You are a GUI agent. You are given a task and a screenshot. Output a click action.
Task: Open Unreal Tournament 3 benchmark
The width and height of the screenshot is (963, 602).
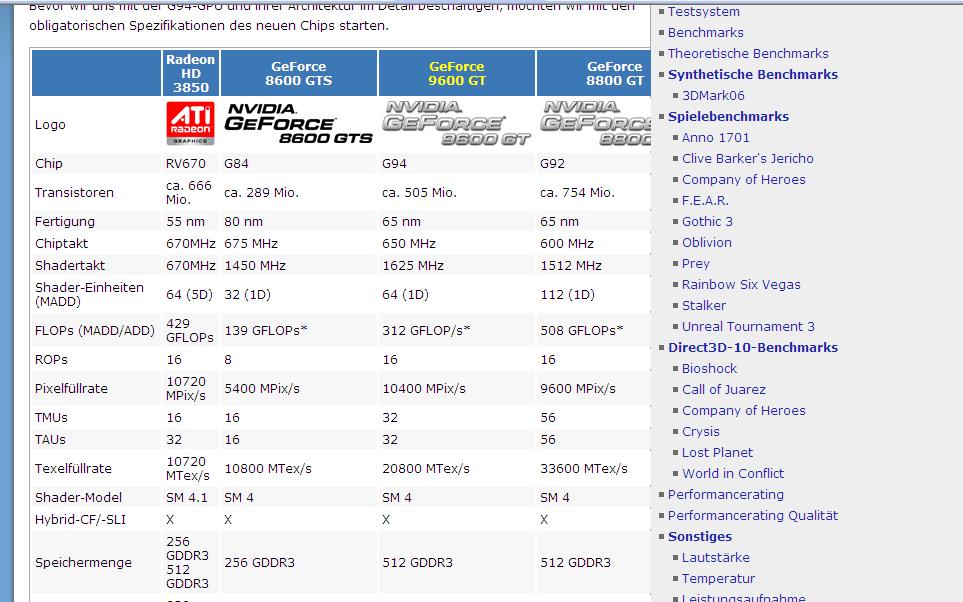tap(747, 326)
